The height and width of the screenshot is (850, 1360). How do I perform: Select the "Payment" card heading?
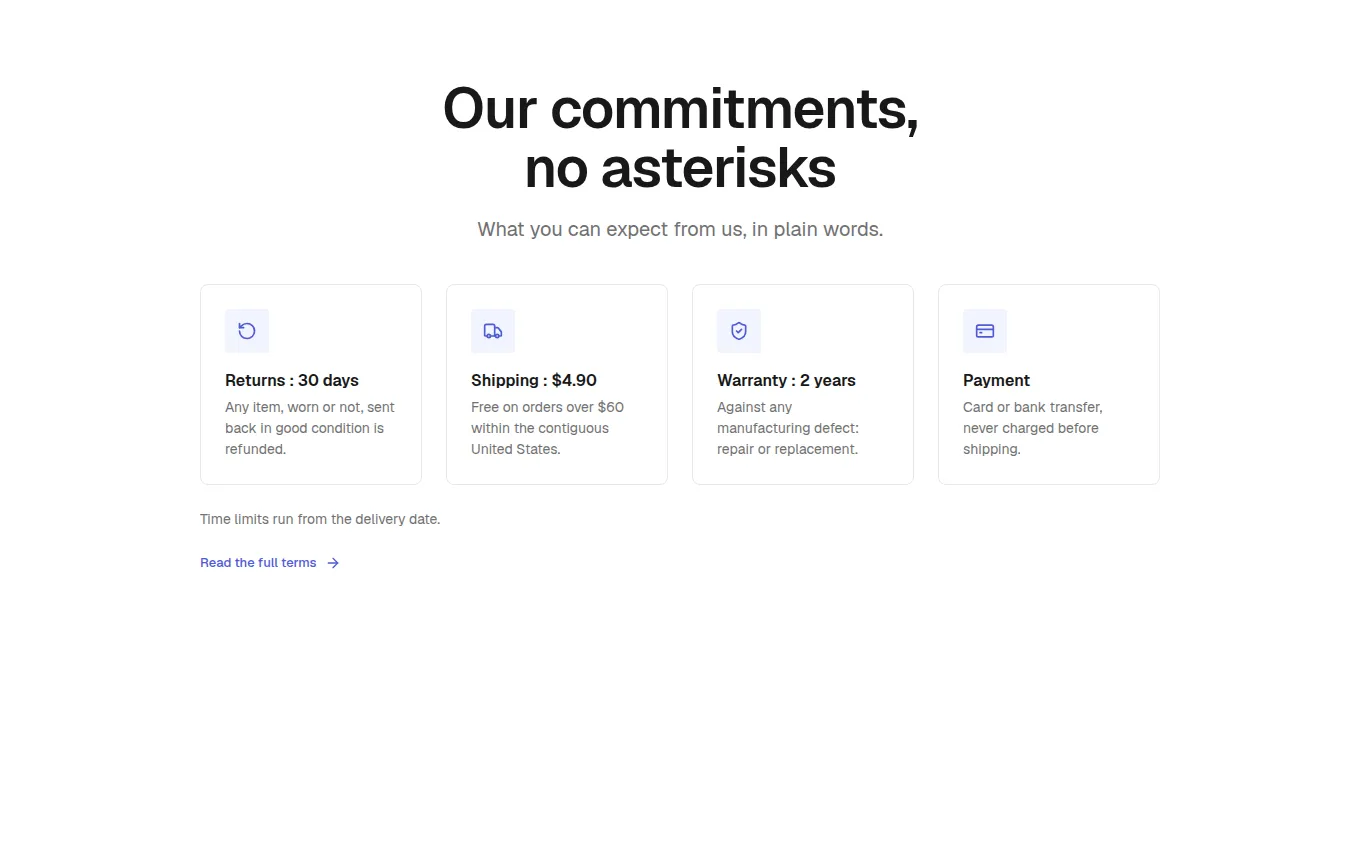click(x=996, y=380)
